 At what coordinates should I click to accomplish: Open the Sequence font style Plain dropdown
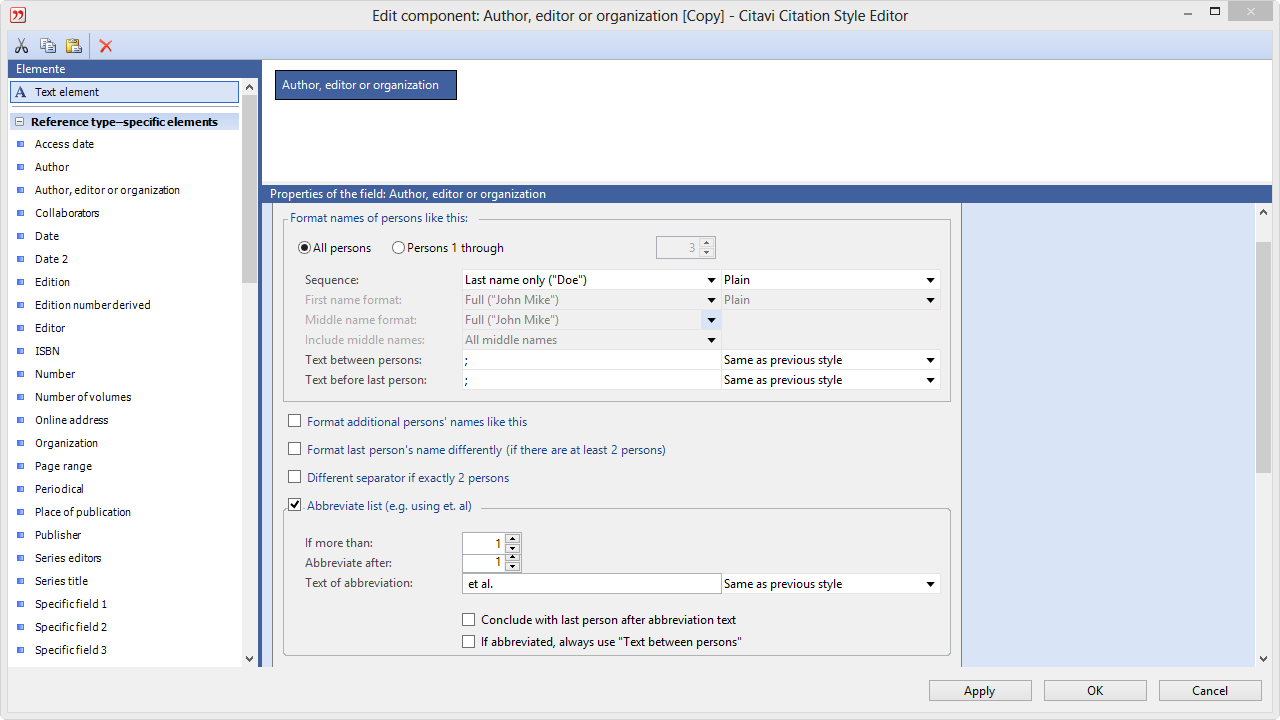(x=930, y=280)
